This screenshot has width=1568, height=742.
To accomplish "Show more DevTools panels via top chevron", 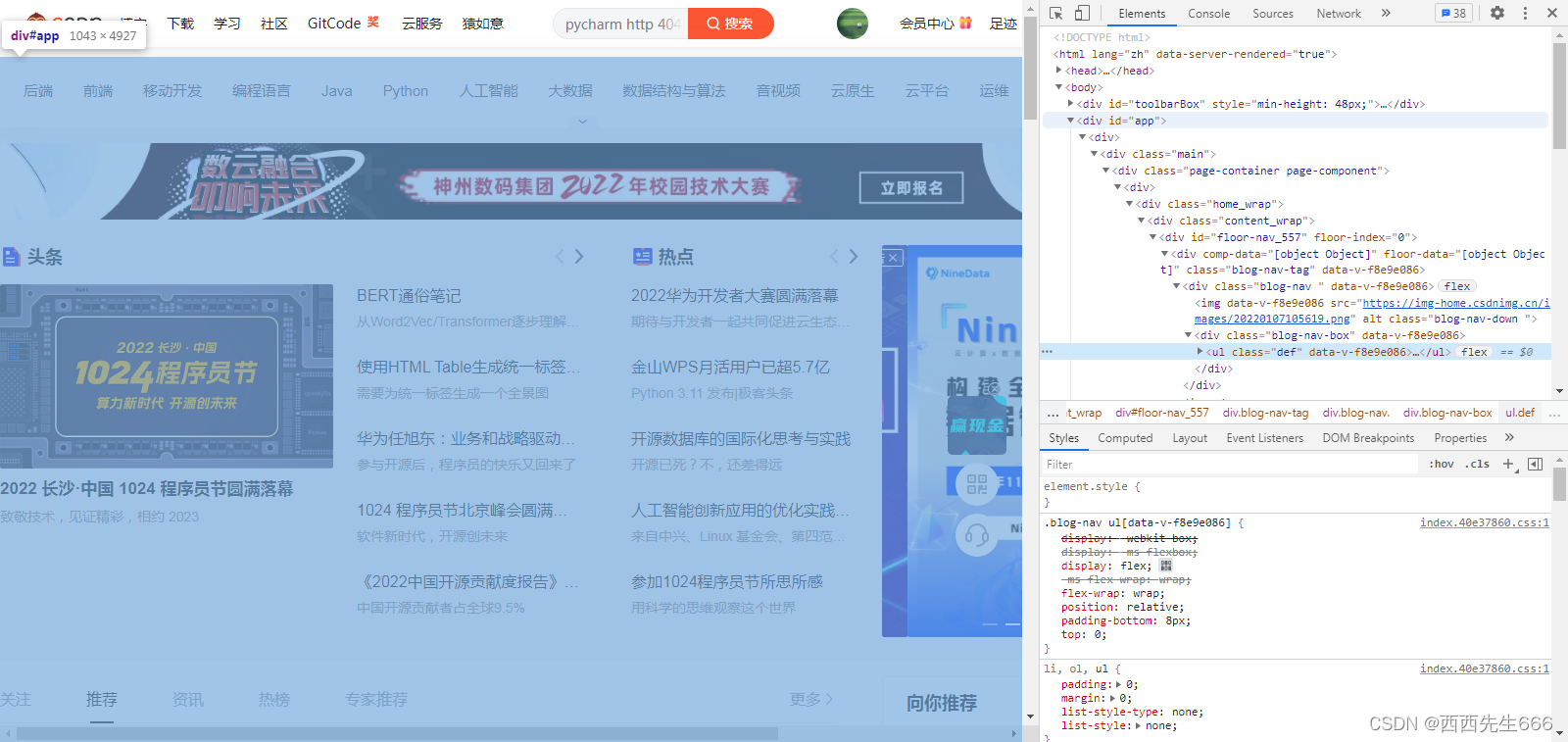I will (x=1386, y=13).
